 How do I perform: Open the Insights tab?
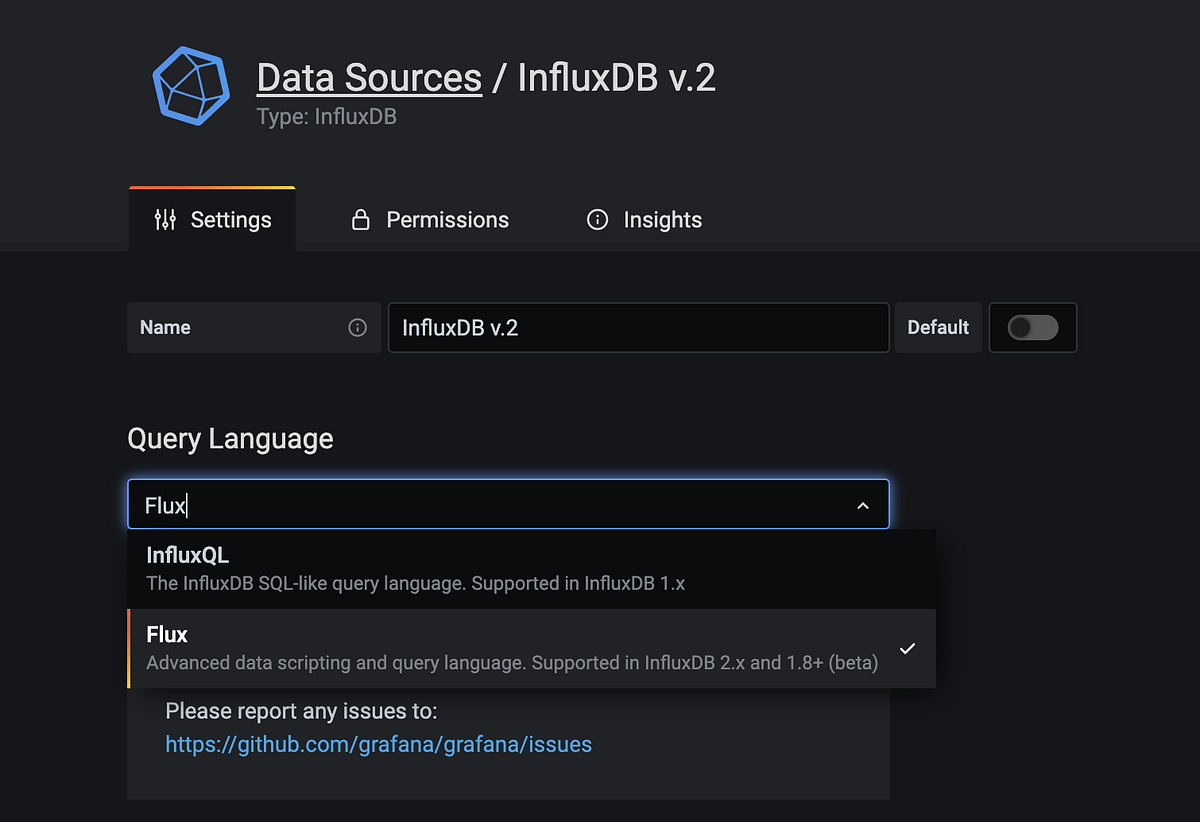[662, 220]
